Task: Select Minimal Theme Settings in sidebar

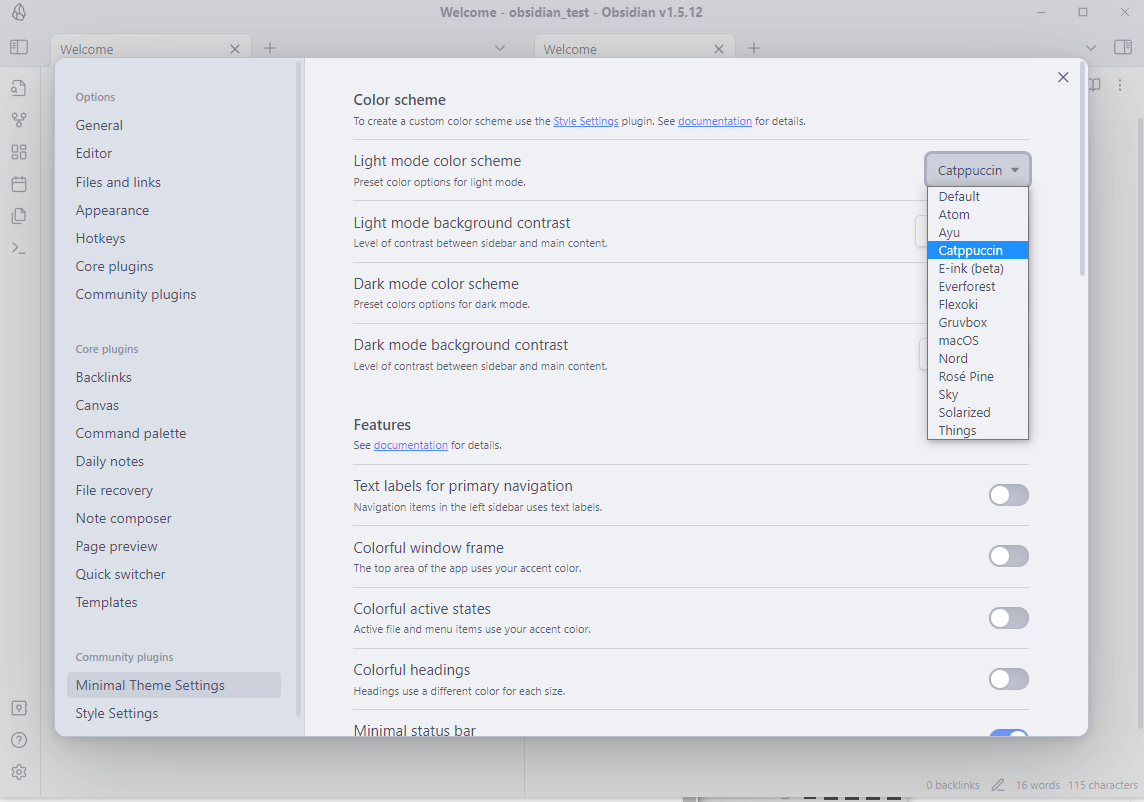Action: pyautogui.click(x=174, y=685)
